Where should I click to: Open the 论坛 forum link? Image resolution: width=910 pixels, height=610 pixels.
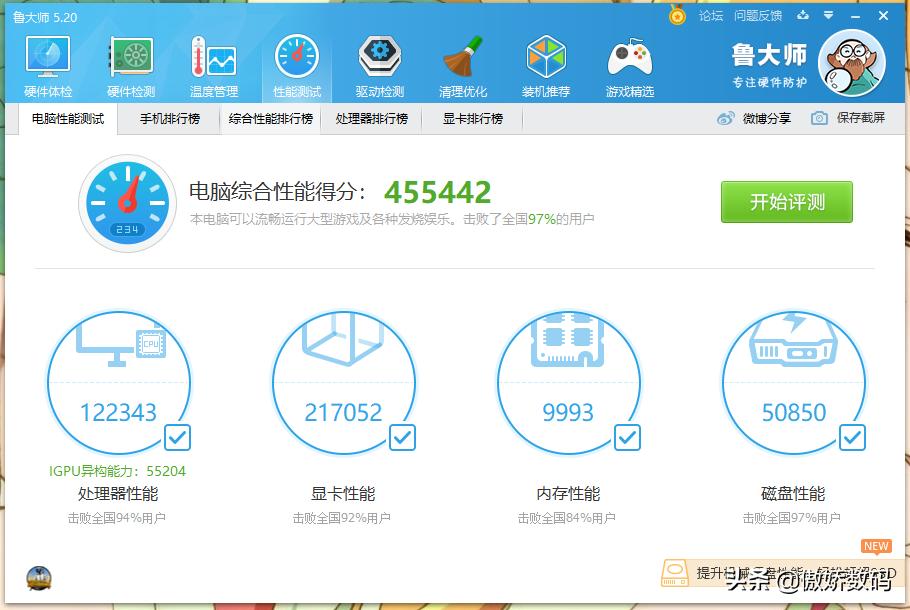[711, 16]
